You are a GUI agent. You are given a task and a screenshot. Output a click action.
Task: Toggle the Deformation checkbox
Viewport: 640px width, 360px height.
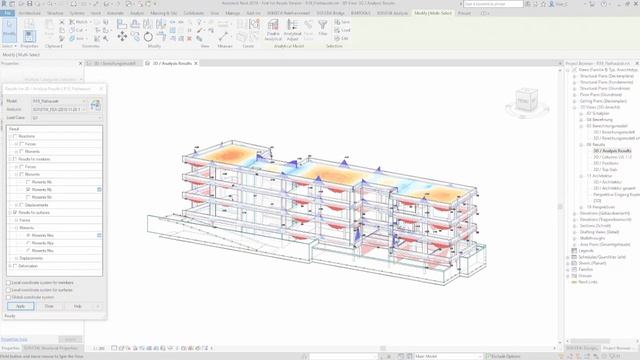click(x=15, y=266)
